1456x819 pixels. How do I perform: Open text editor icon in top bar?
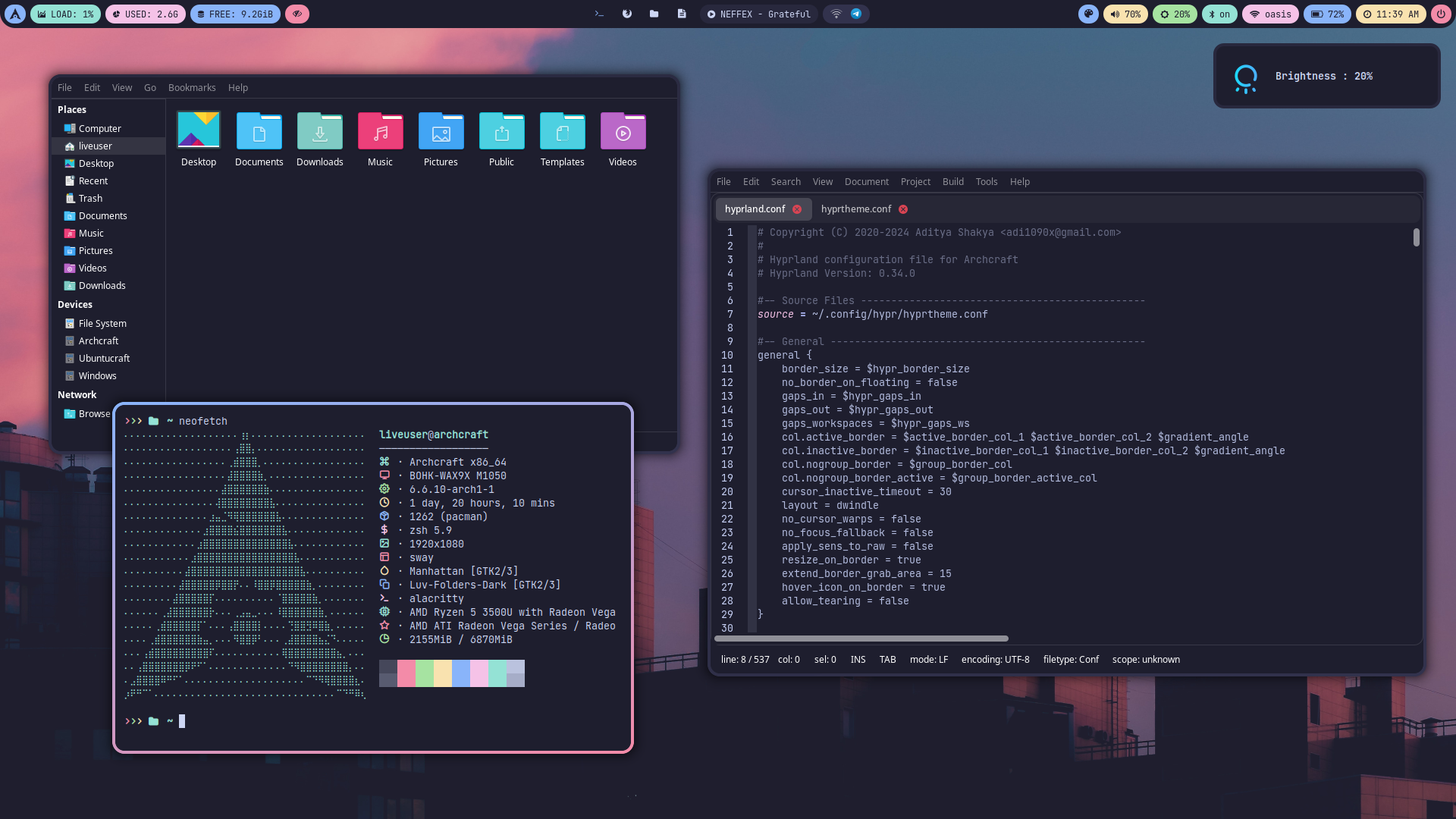[682, 14]
